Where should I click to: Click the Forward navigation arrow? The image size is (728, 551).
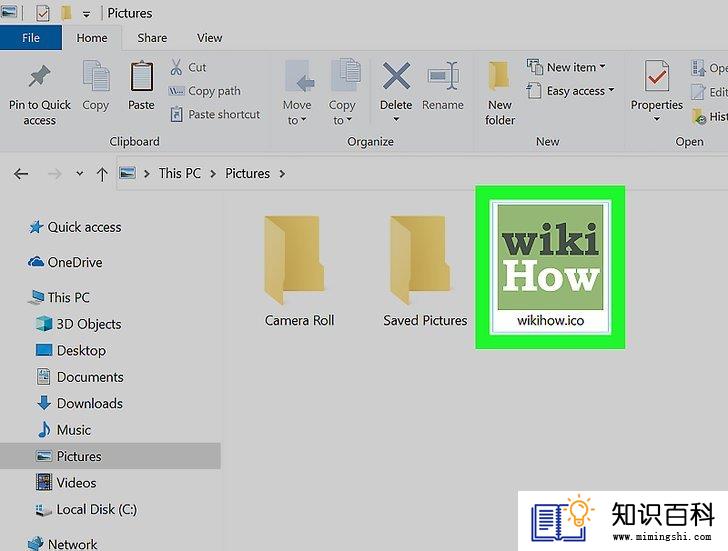tap(54, 174)
